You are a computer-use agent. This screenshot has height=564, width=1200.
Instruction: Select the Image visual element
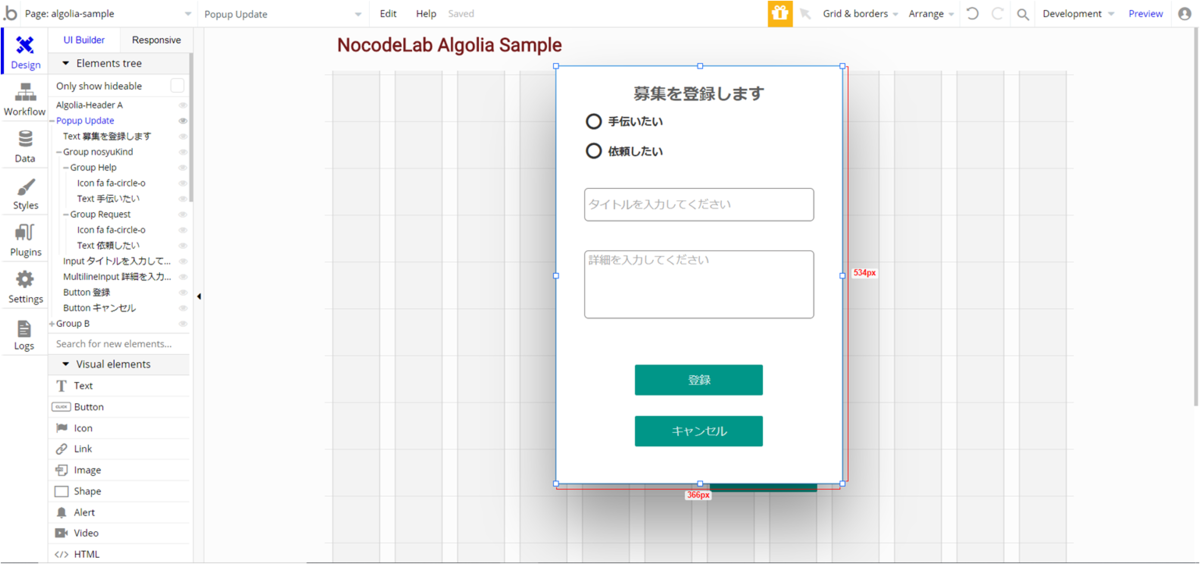pos(118,470)
